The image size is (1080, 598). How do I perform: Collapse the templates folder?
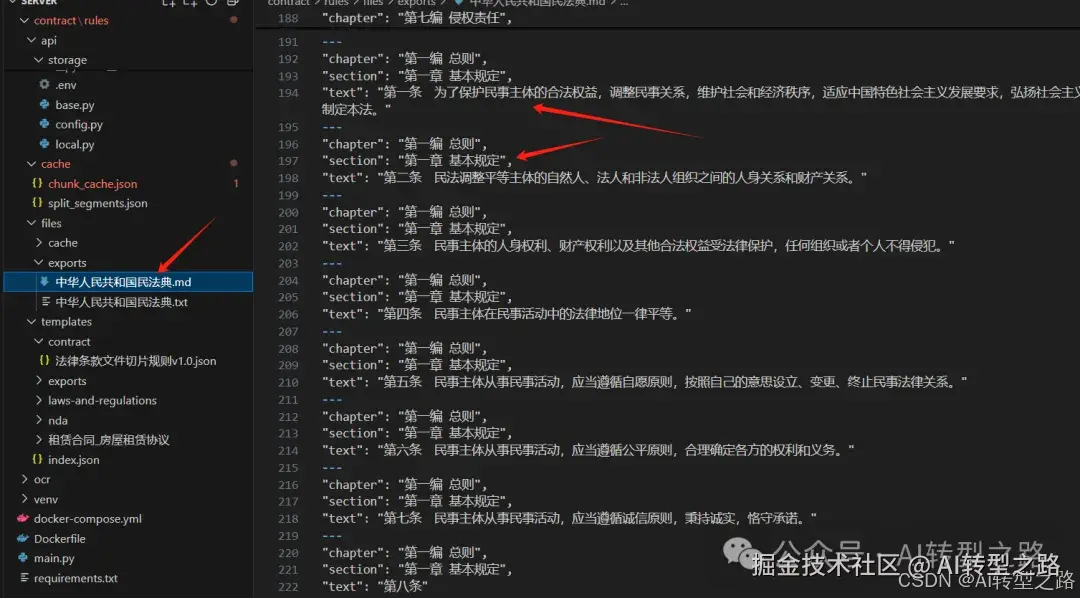(31, 321)
